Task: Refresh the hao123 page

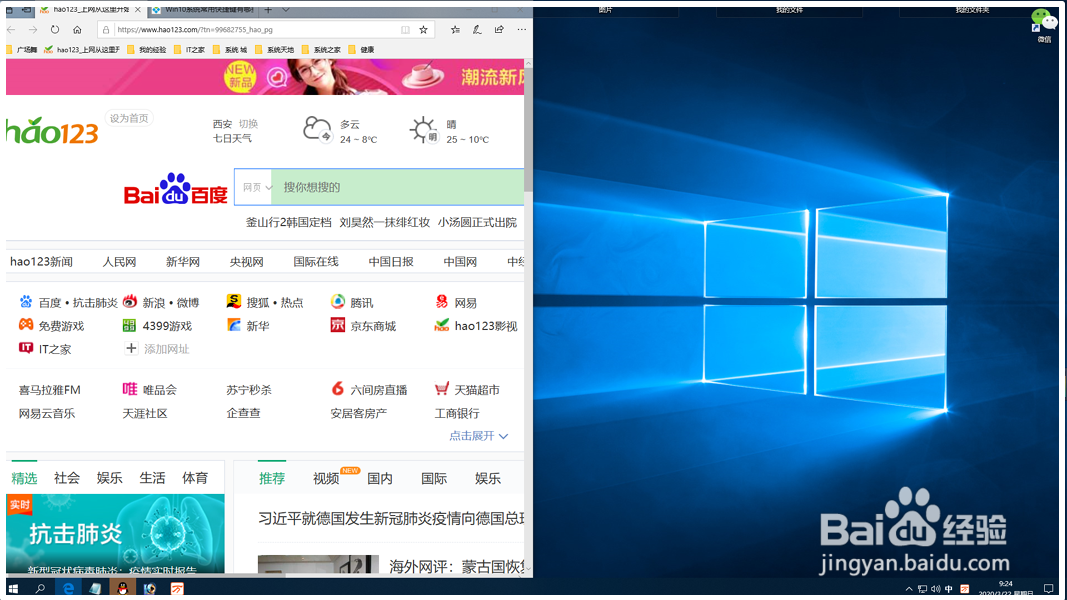Action: click(55, 30)
